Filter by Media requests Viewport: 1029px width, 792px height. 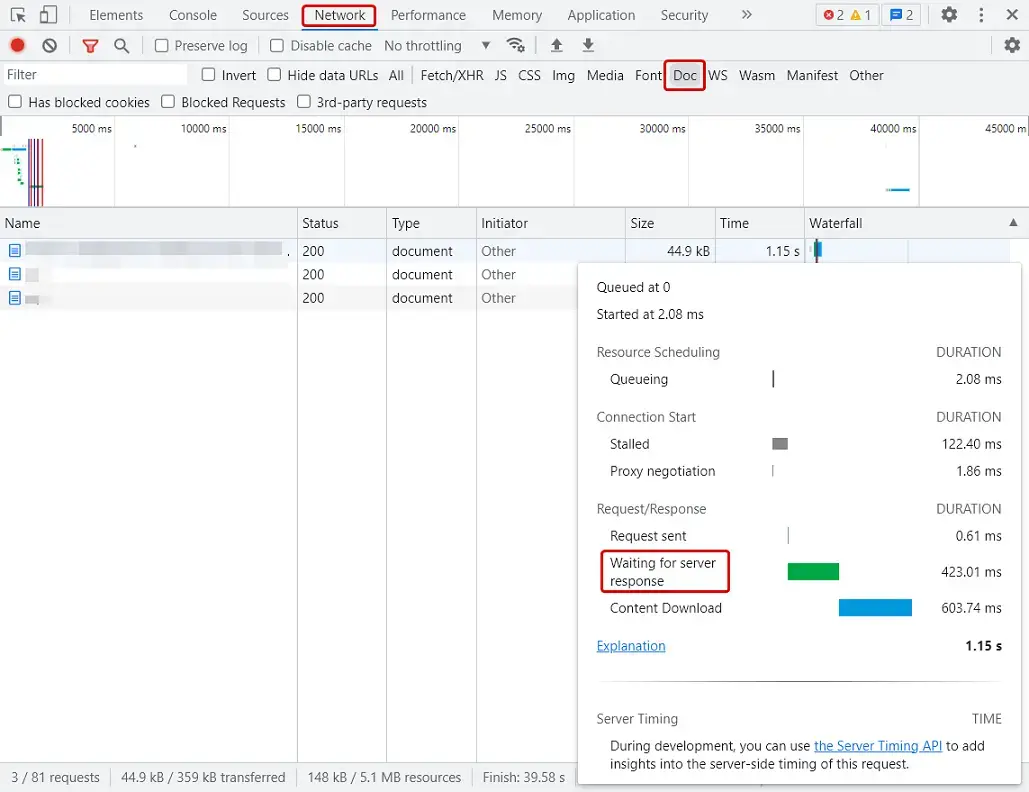(x=605, y=75)
